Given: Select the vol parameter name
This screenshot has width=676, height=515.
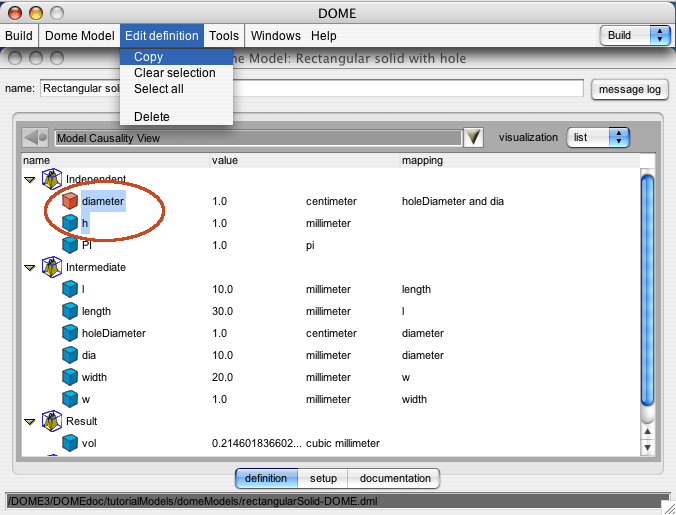Looking at the screenshot, I should tap(89, 443).
